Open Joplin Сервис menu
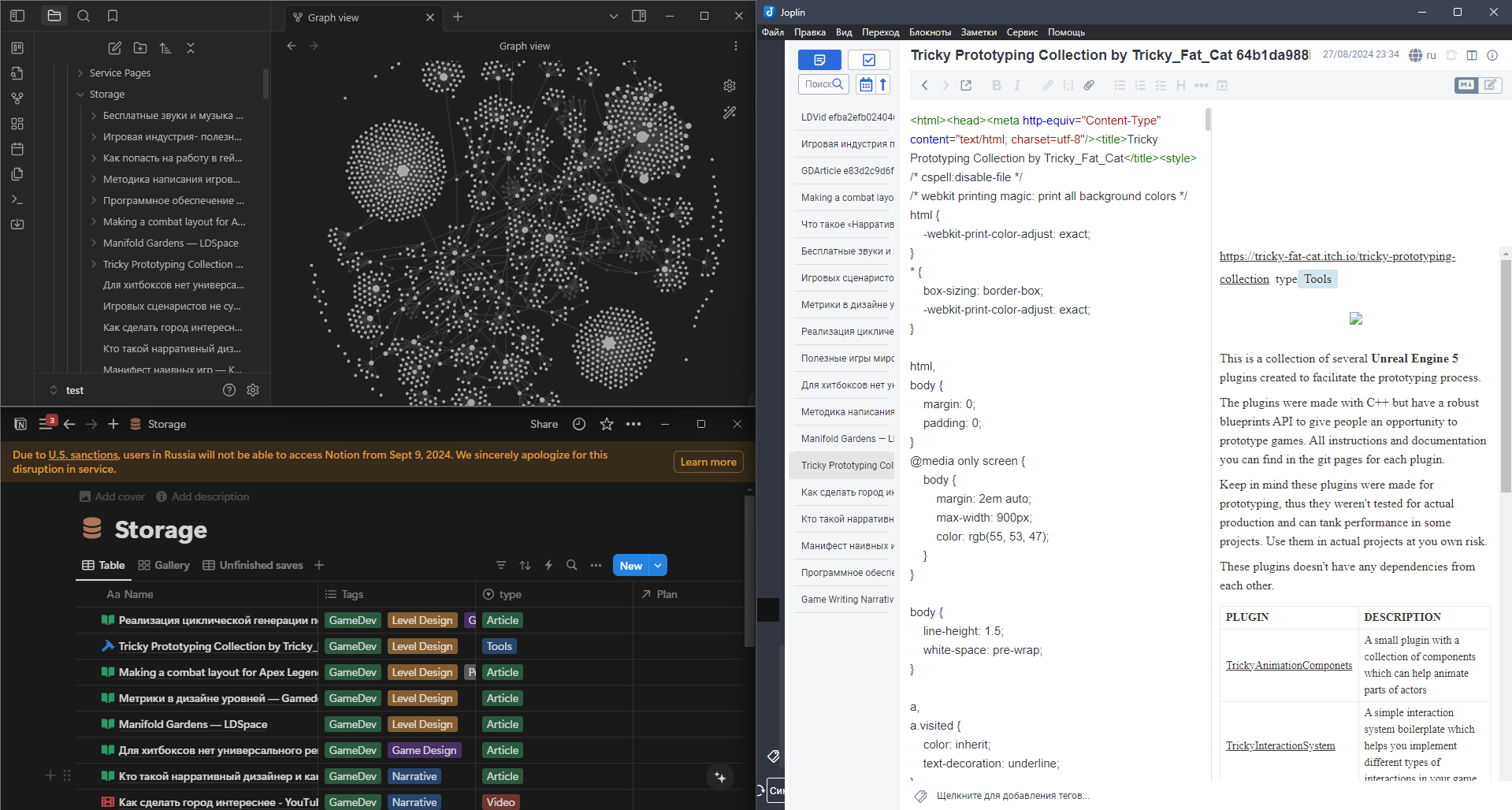 coord(1022,32)
